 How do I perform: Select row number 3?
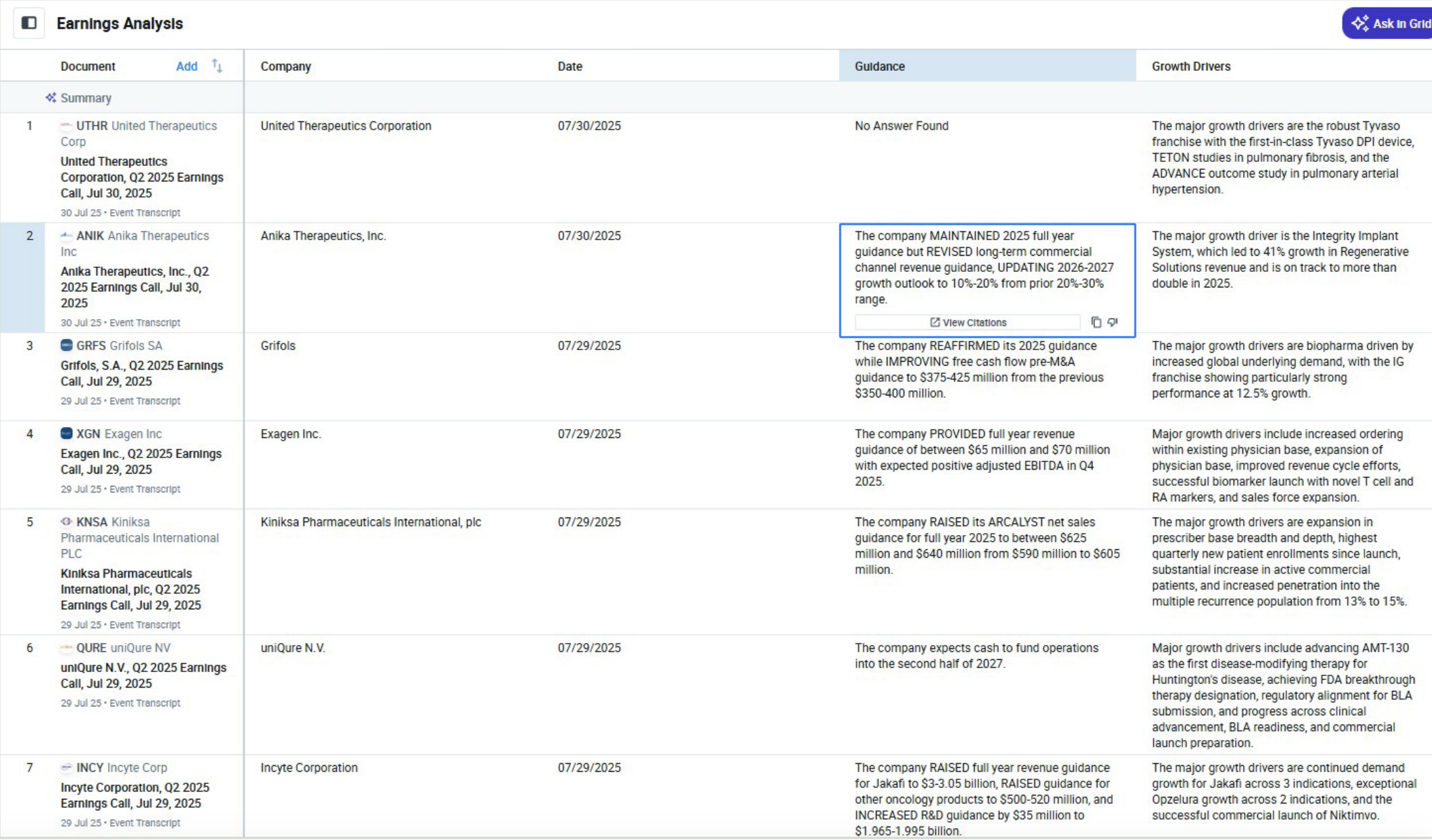(29, 345)
